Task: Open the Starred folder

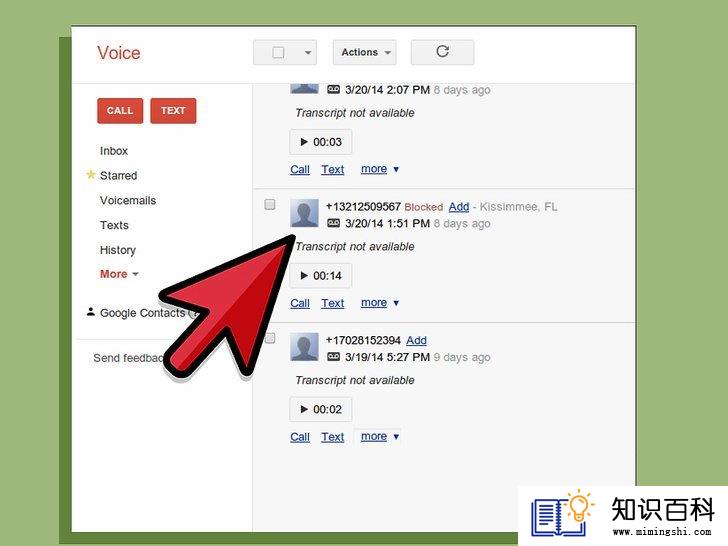Action: click(118, 176)
